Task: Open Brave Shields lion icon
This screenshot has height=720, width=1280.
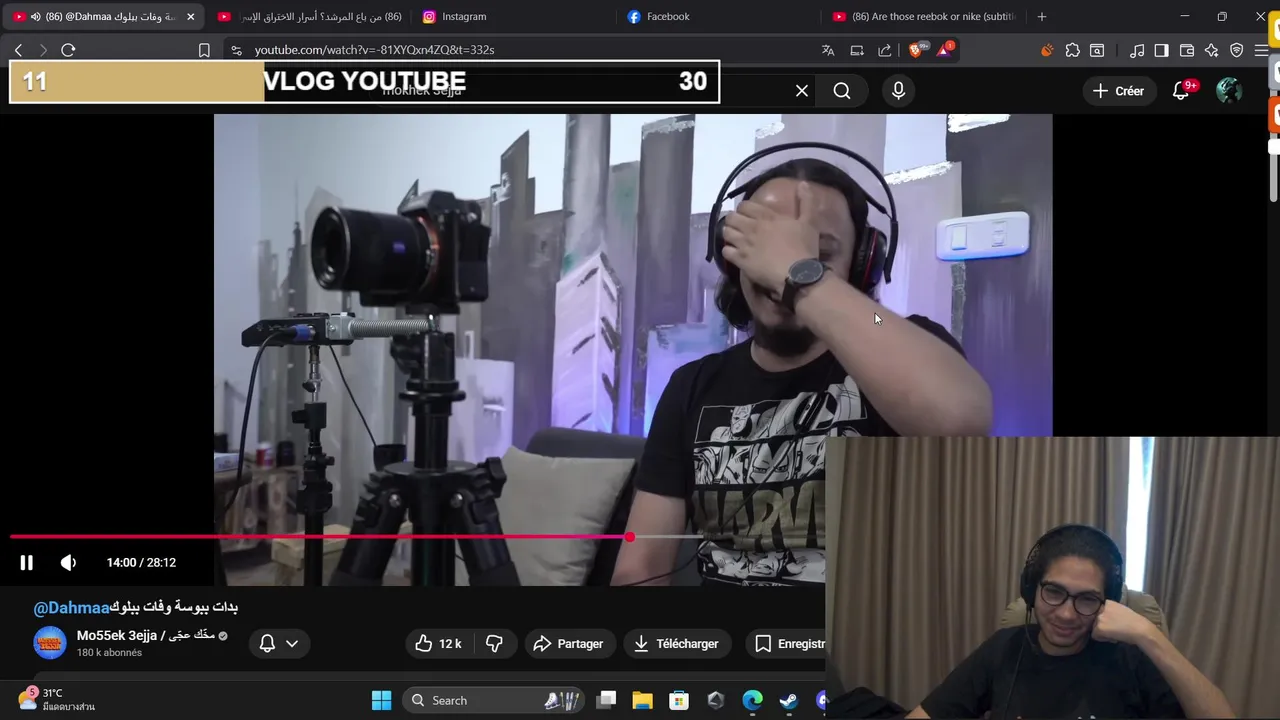Action: click(x=918, y=49)
